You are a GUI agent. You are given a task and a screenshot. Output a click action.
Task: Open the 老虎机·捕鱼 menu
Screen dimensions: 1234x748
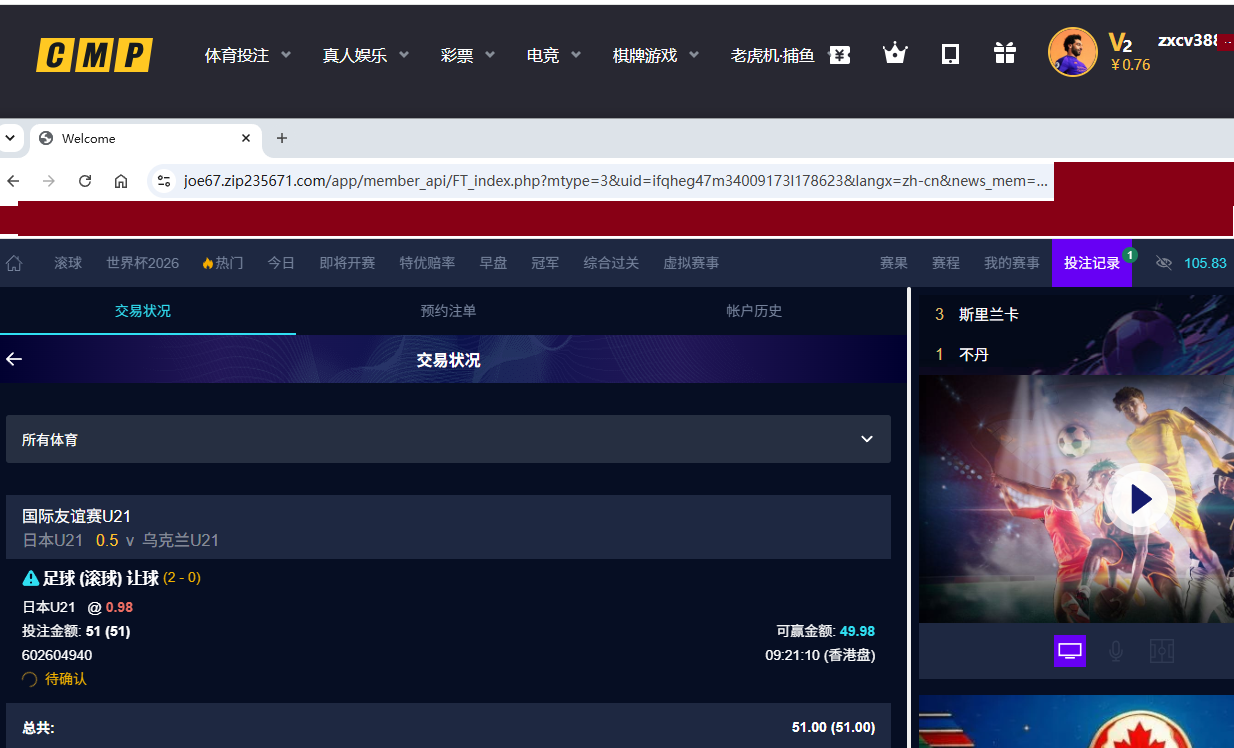(773, 55)
